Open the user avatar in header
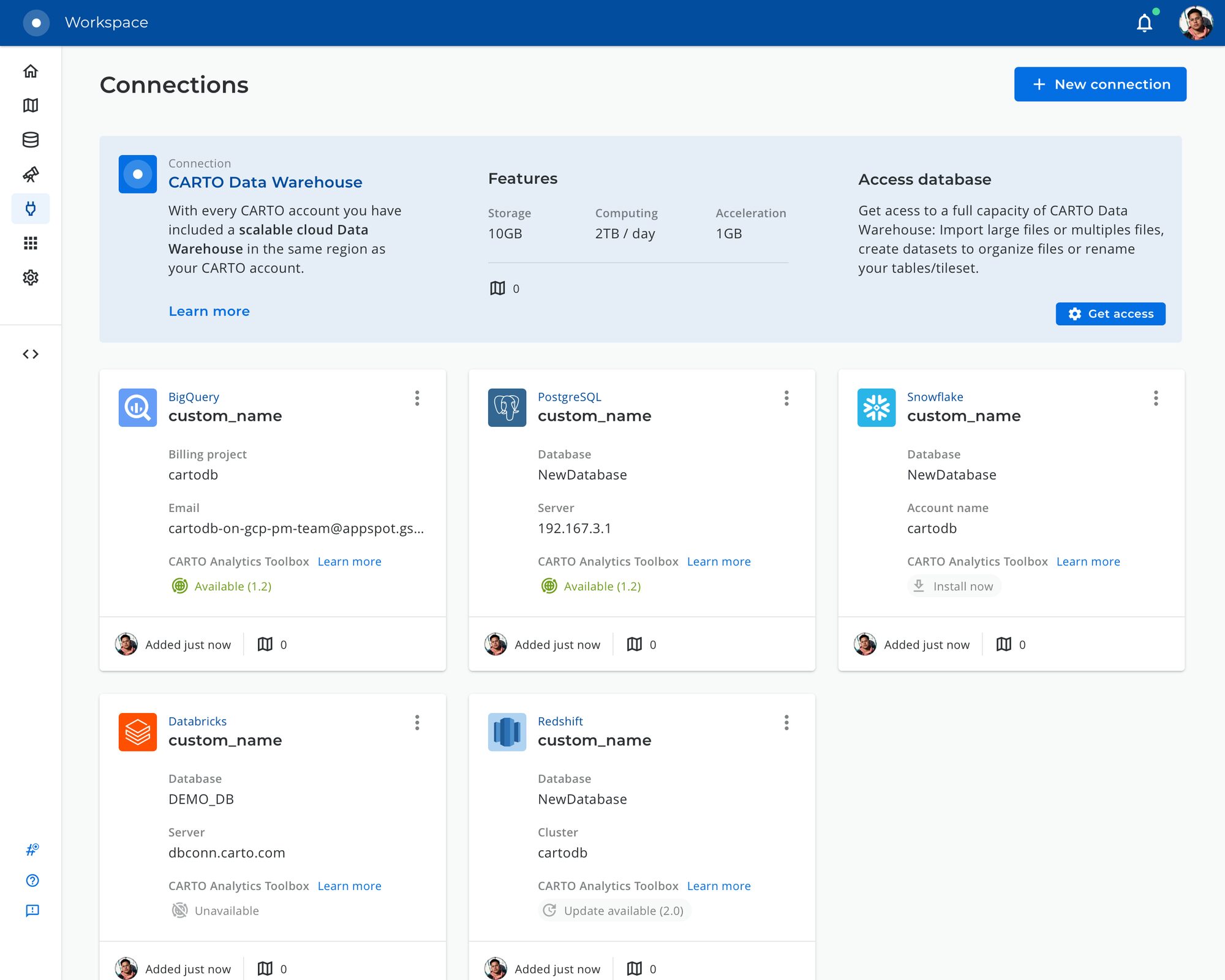 (1196, 23)
